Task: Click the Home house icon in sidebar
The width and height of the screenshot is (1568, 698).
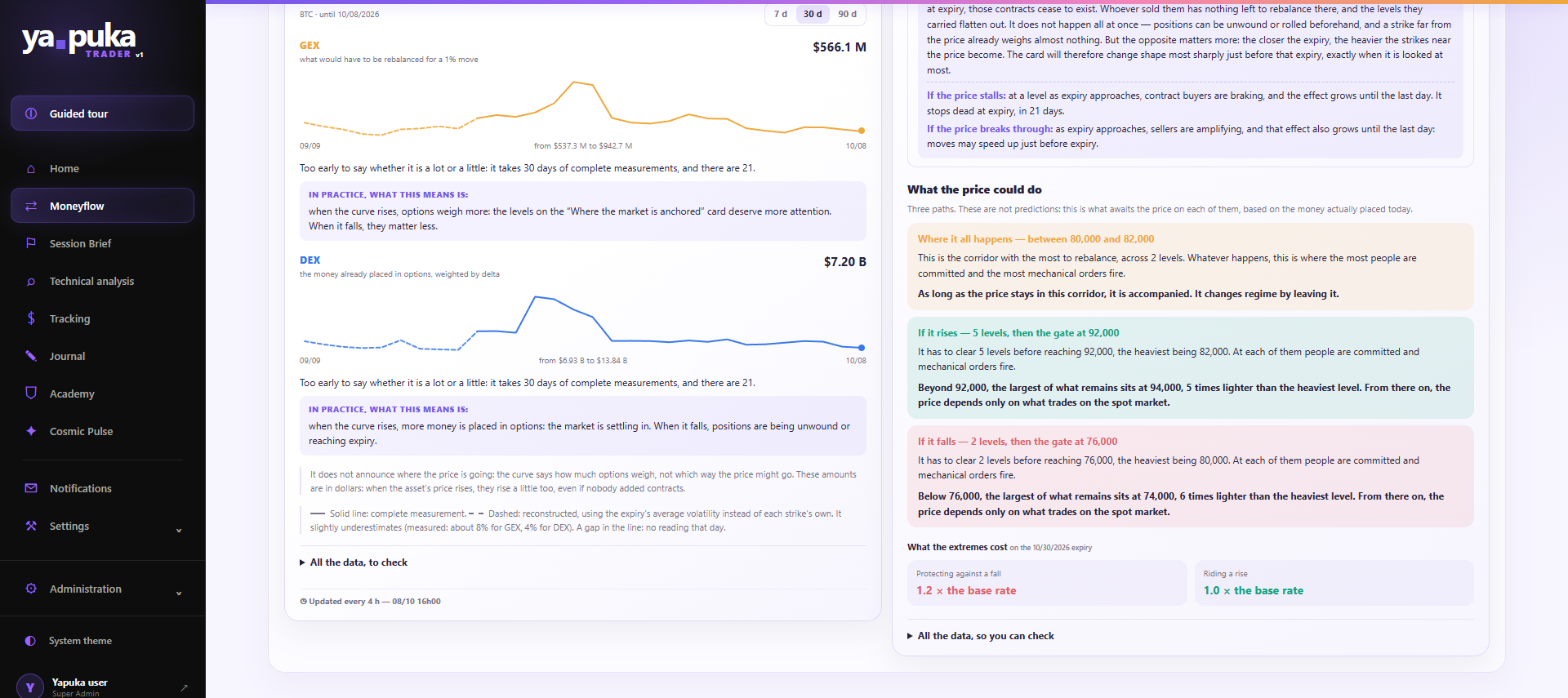Action: pyautogui.click(x=31, y=169)
